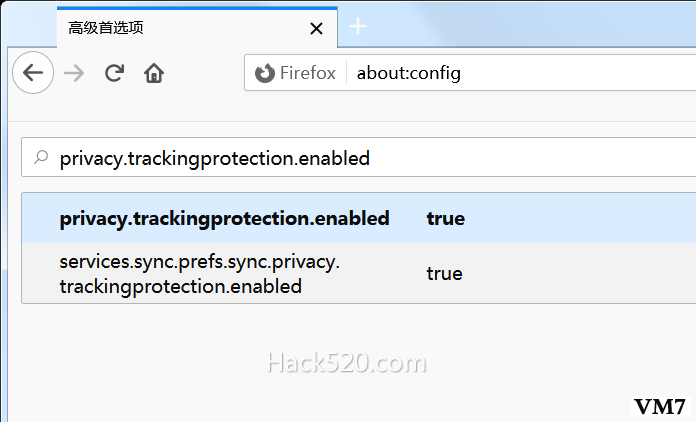Close the 高级首选项 tab

click(316, 29)
